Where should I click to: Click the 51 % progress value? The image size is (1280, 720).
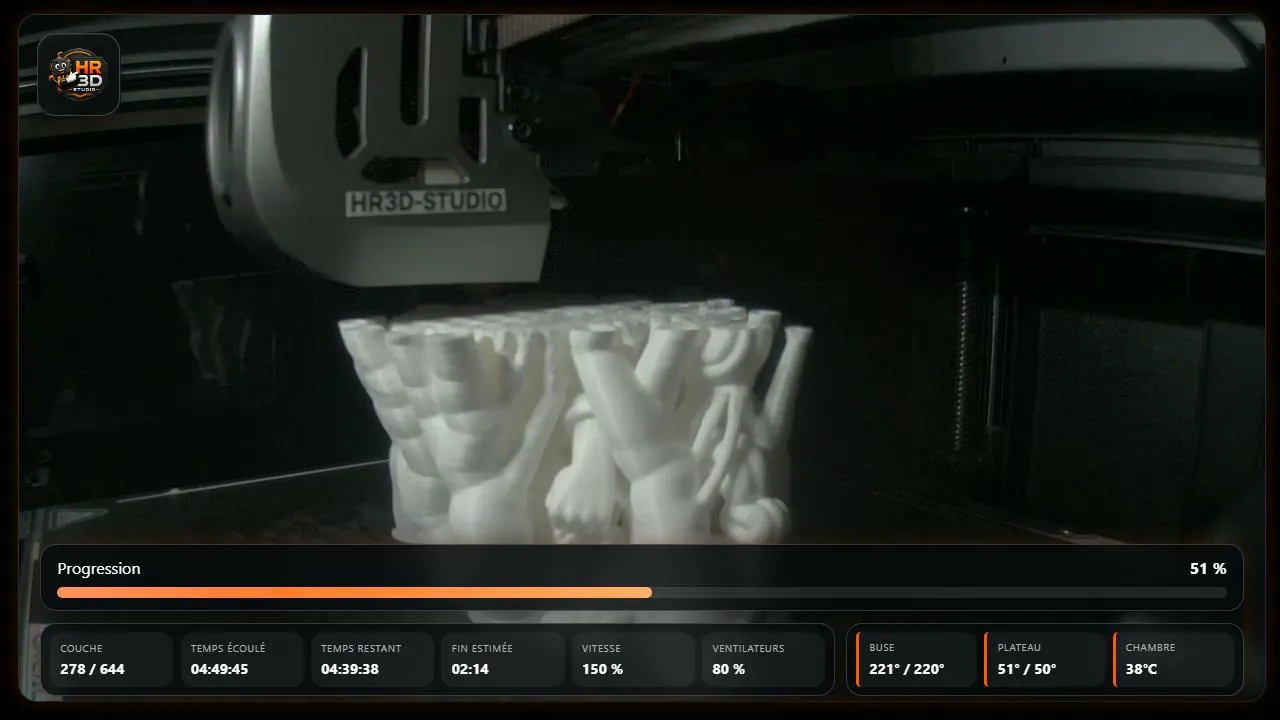coord(1207,569)
